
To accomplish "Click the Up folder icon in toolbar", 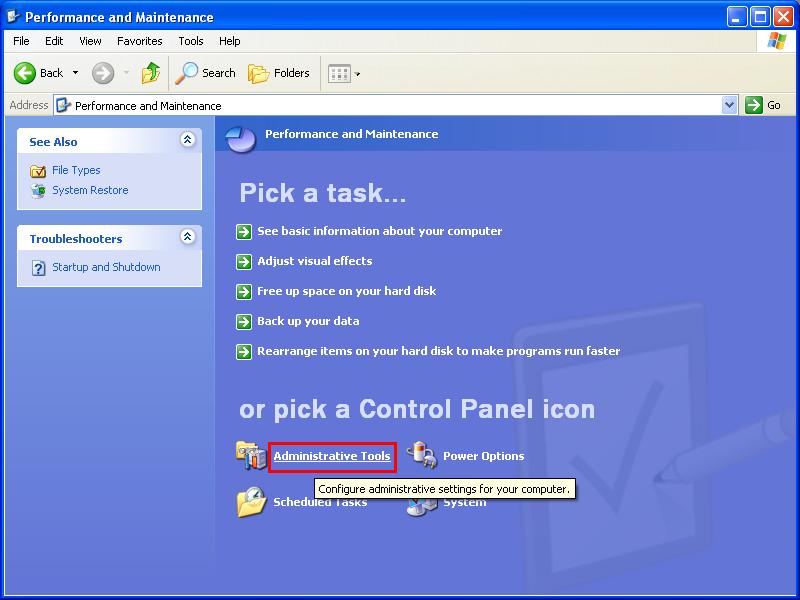I will [x=151, y=73].
